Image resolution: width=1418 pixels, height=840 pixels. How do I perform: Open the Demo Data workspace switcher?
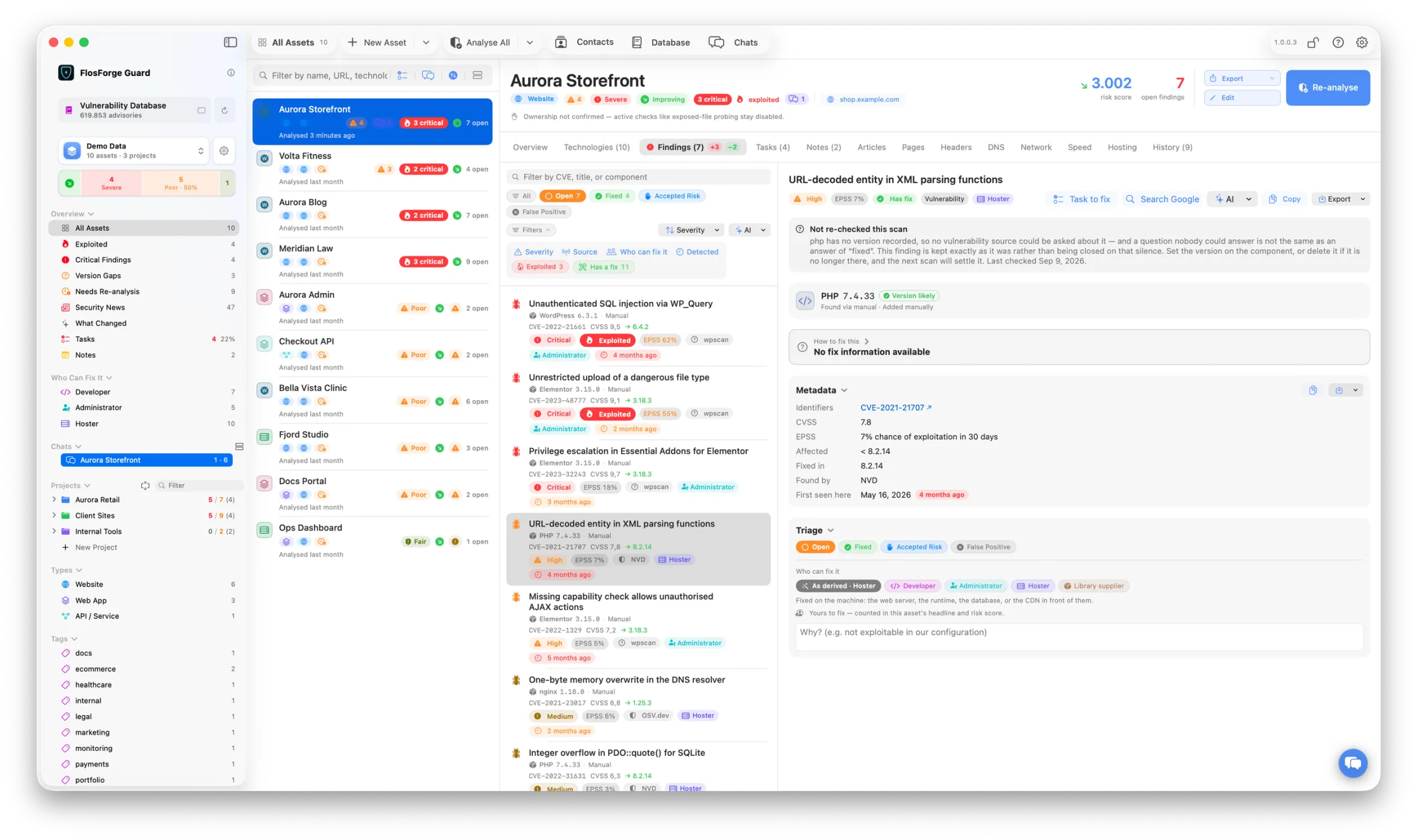pyautogui.click(x=134, y=151)
